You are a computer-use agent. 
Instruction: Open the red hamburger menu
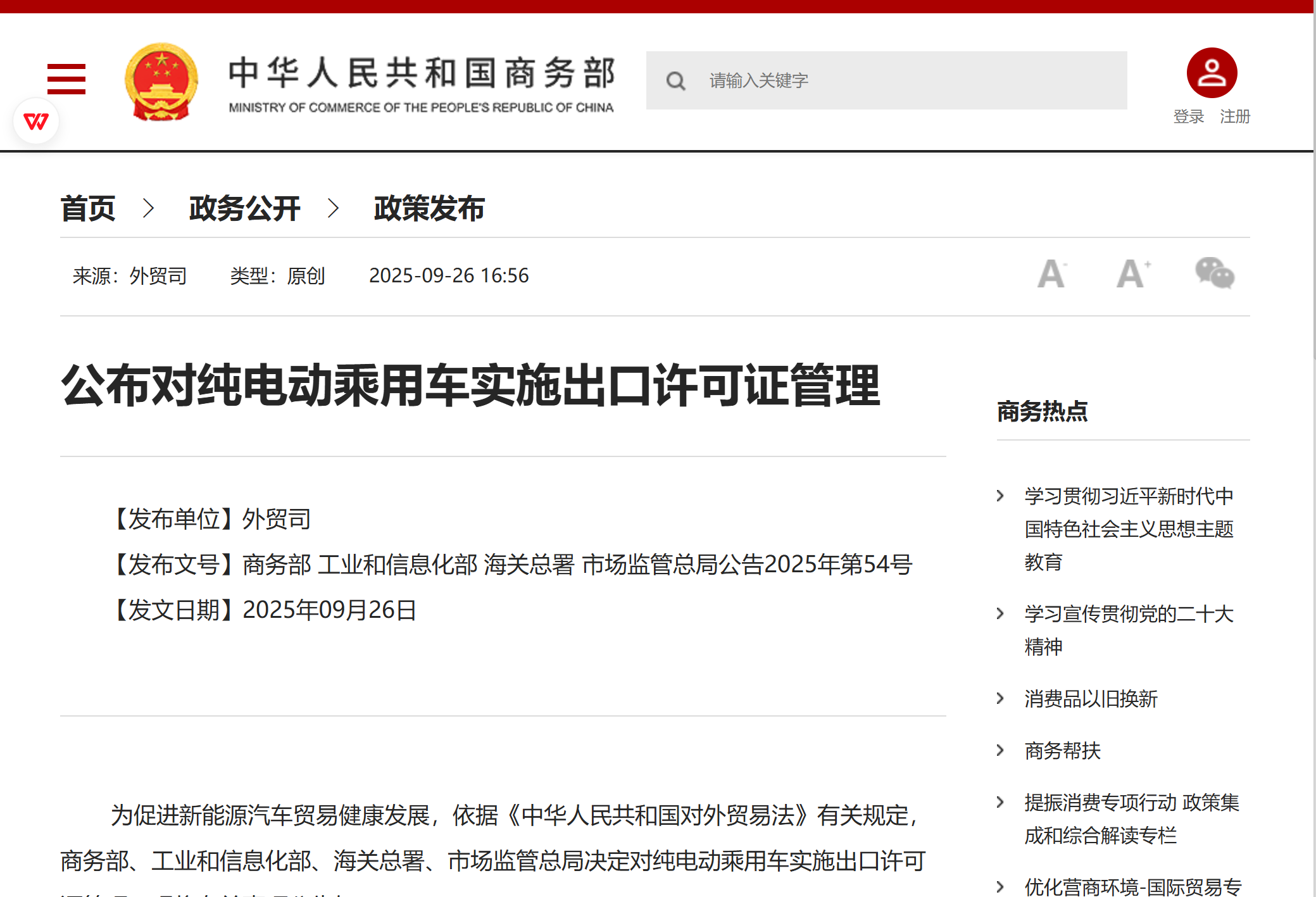click(66, 79)
